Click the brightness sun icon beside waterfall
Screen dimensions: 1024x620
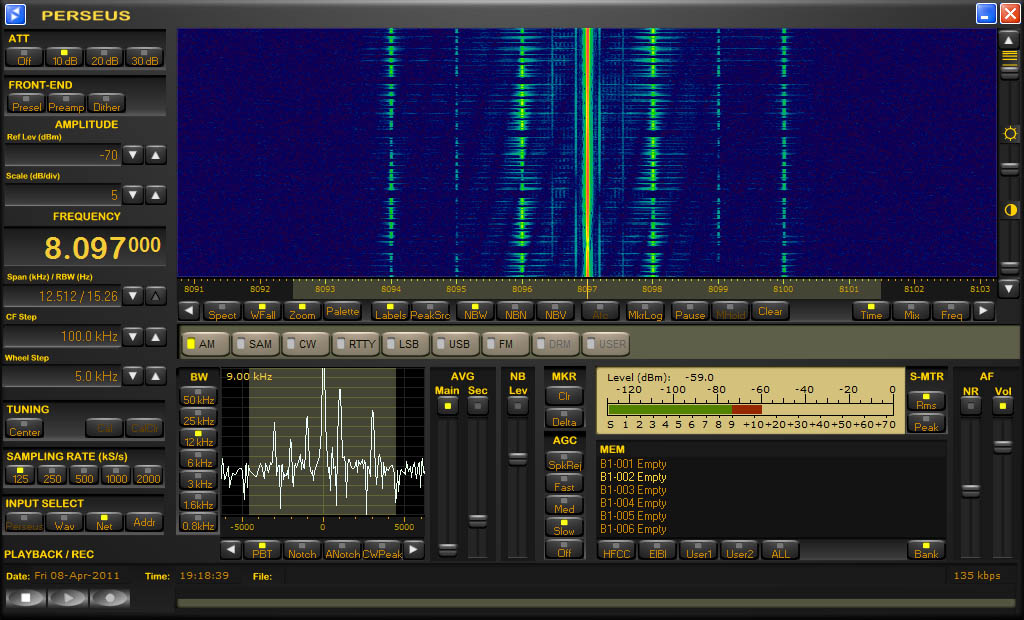coord(1010,134)
